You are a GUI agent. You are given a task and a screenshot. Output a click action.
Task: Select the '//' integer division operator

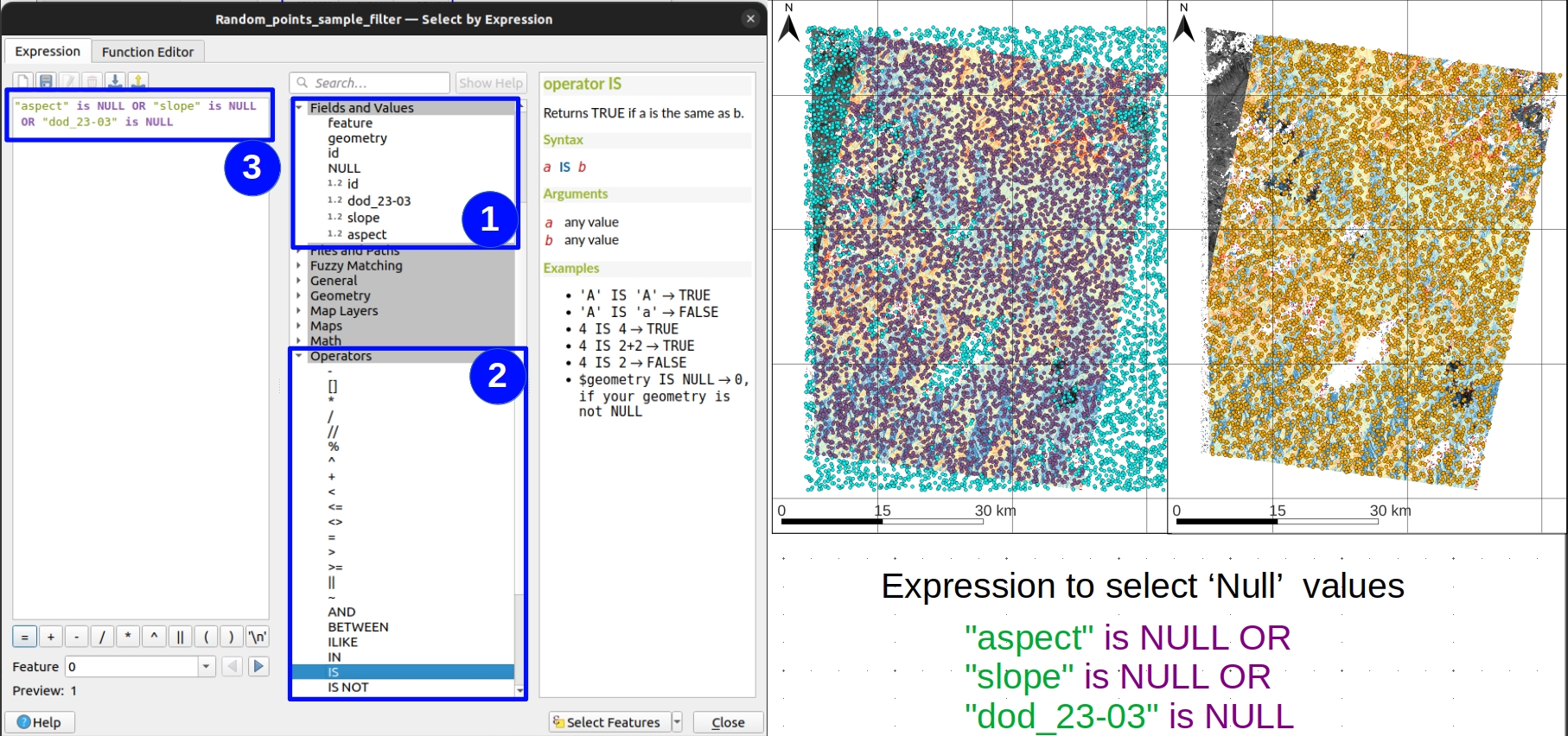pos(333,431)
